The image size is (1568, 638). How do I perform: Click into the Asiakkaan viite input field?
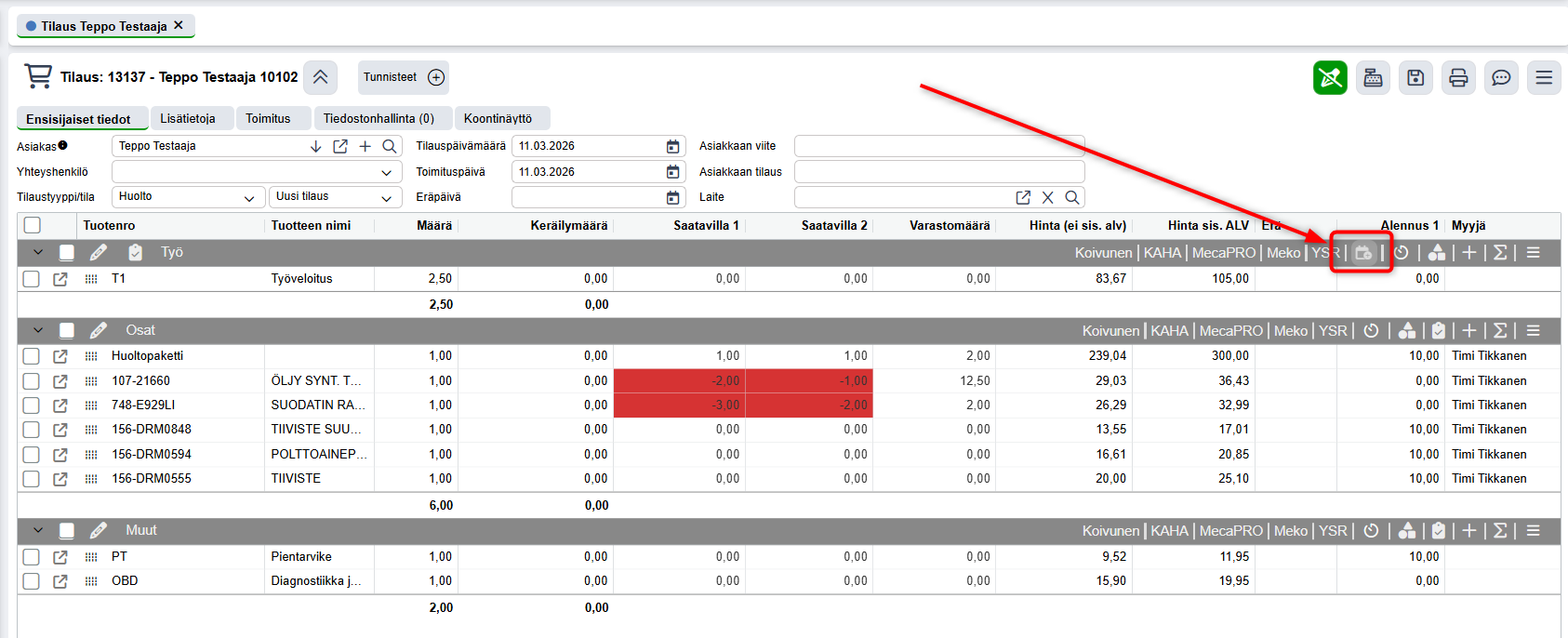tap(939, 146)
